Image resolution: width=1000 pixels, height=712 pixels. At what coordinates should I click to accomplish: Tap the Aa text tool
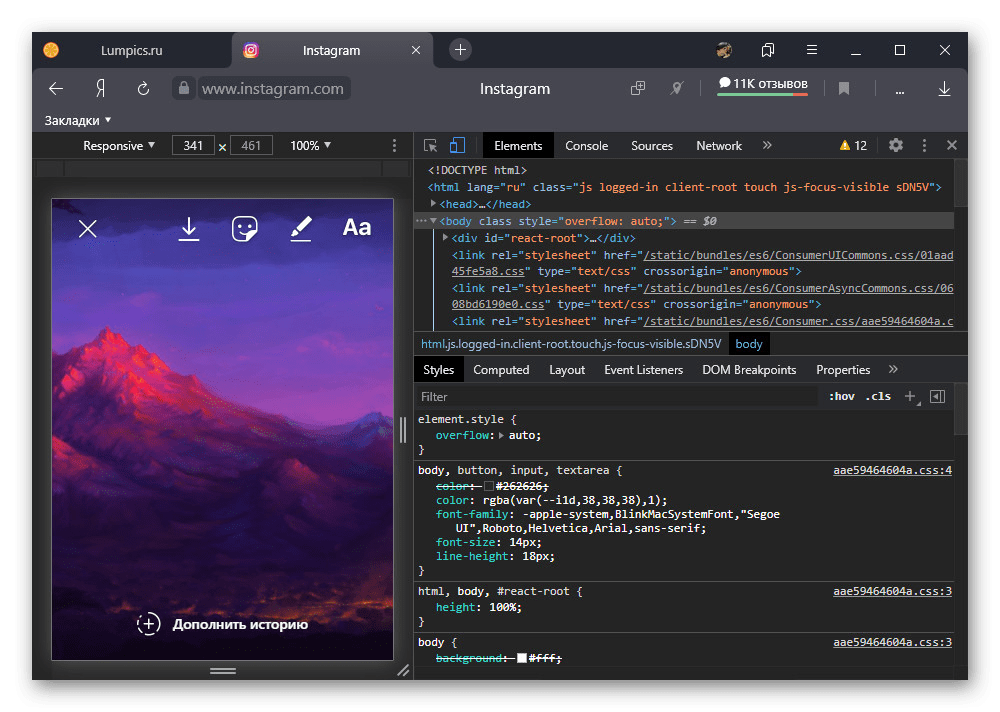pos(357,228)
